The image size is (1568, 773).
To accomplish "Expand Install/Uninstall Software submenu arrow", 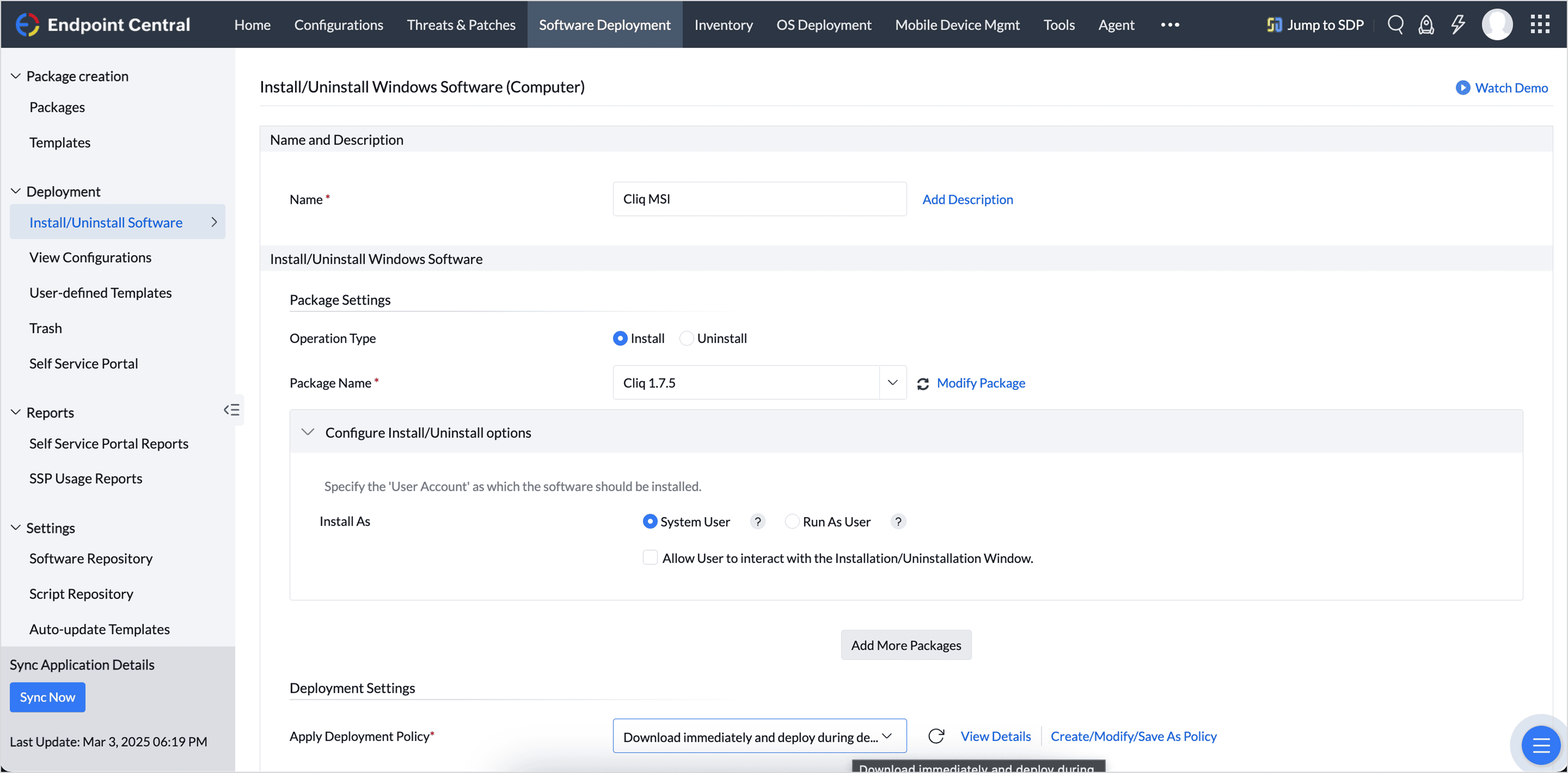I will click(x=214, y=222).
